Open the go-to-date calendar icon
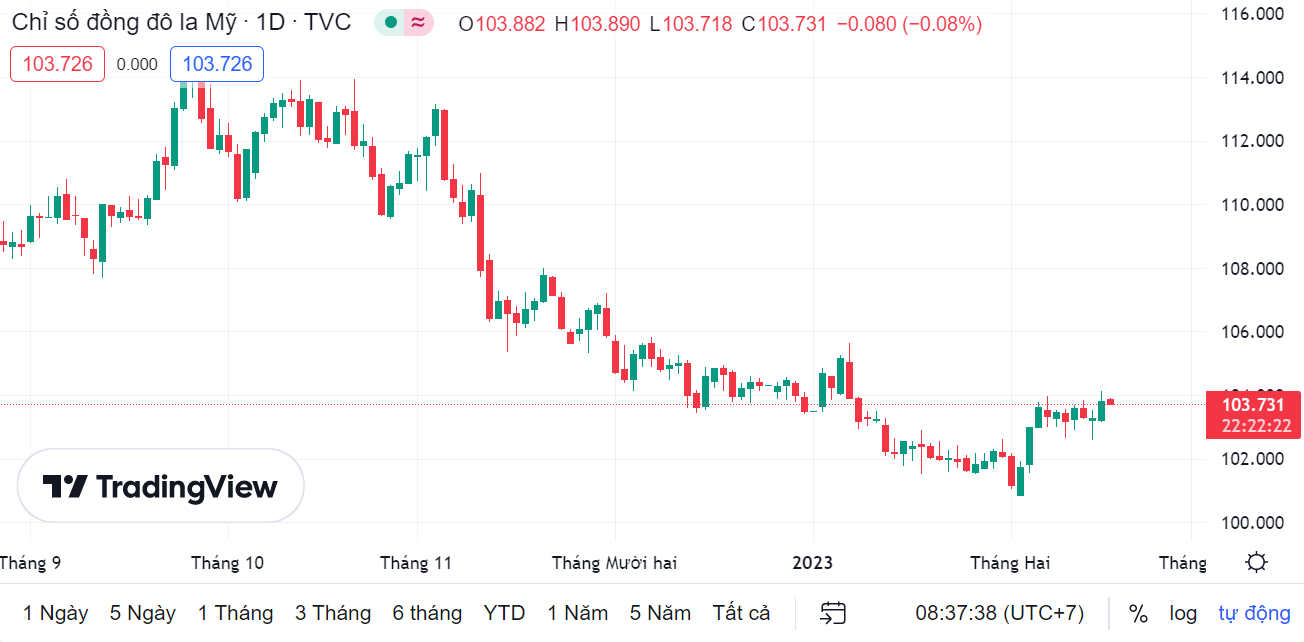The image size is (1304, 642). (x=833, y=613)
